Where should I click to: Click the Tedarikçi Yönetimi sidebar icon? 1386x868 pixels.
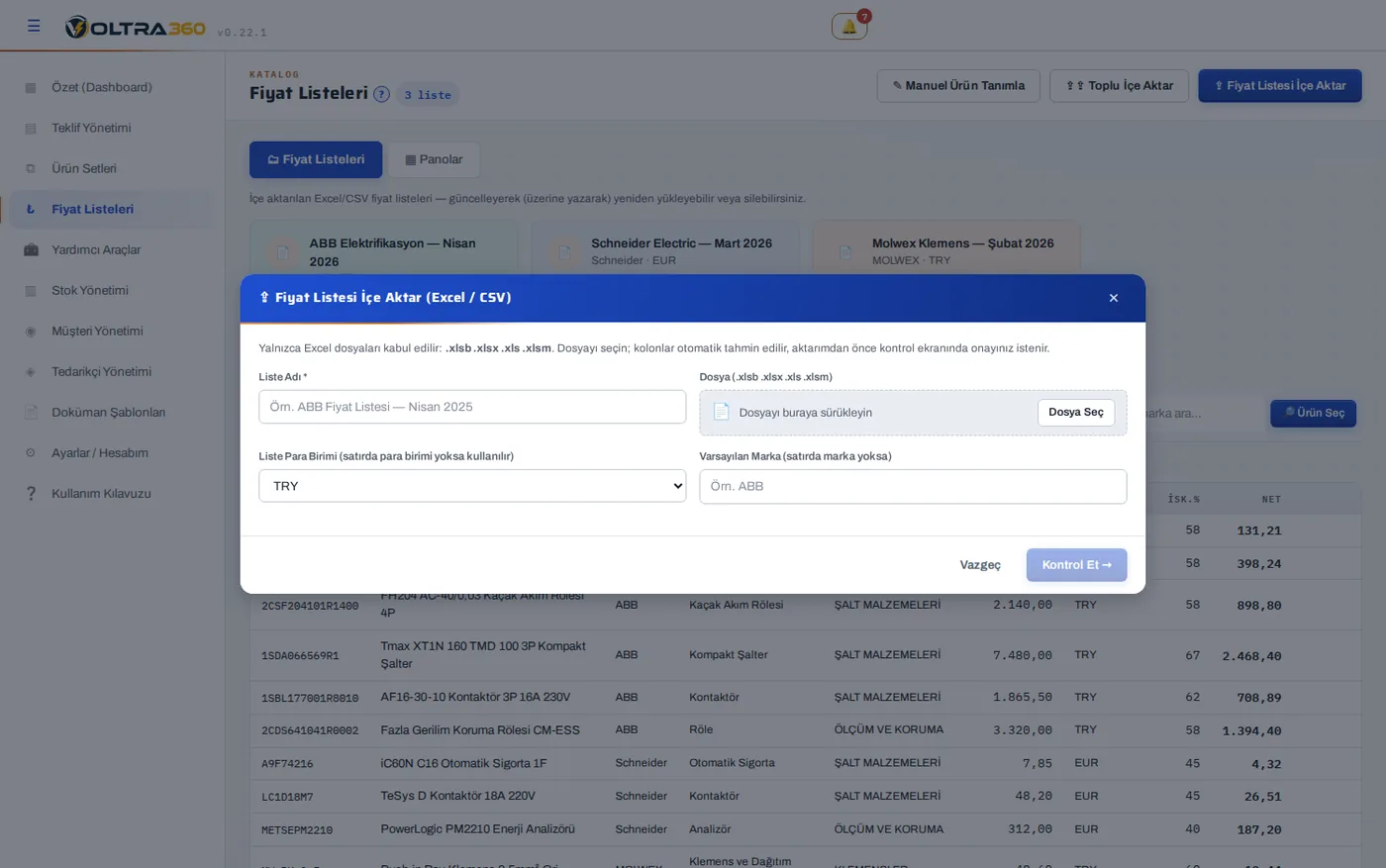pyautogui.click(x=31, y=371)
